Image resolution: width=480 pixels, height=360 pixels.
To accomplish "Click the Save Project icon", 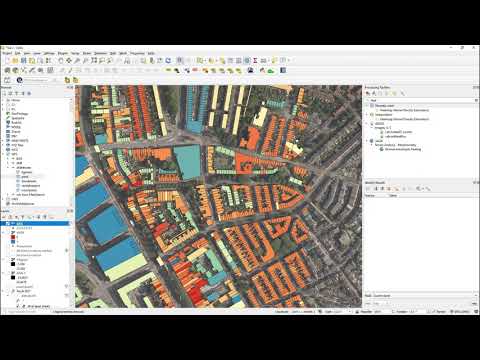I will [23, 60].
